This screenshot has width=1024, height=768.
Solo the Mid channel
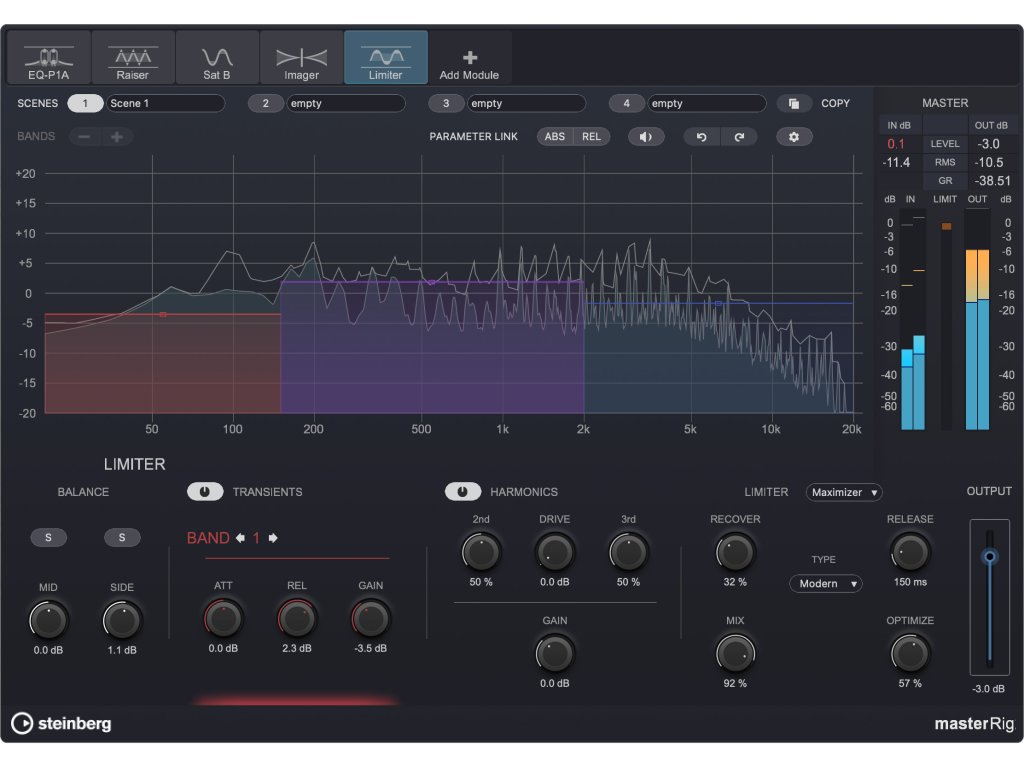[48, 538]
